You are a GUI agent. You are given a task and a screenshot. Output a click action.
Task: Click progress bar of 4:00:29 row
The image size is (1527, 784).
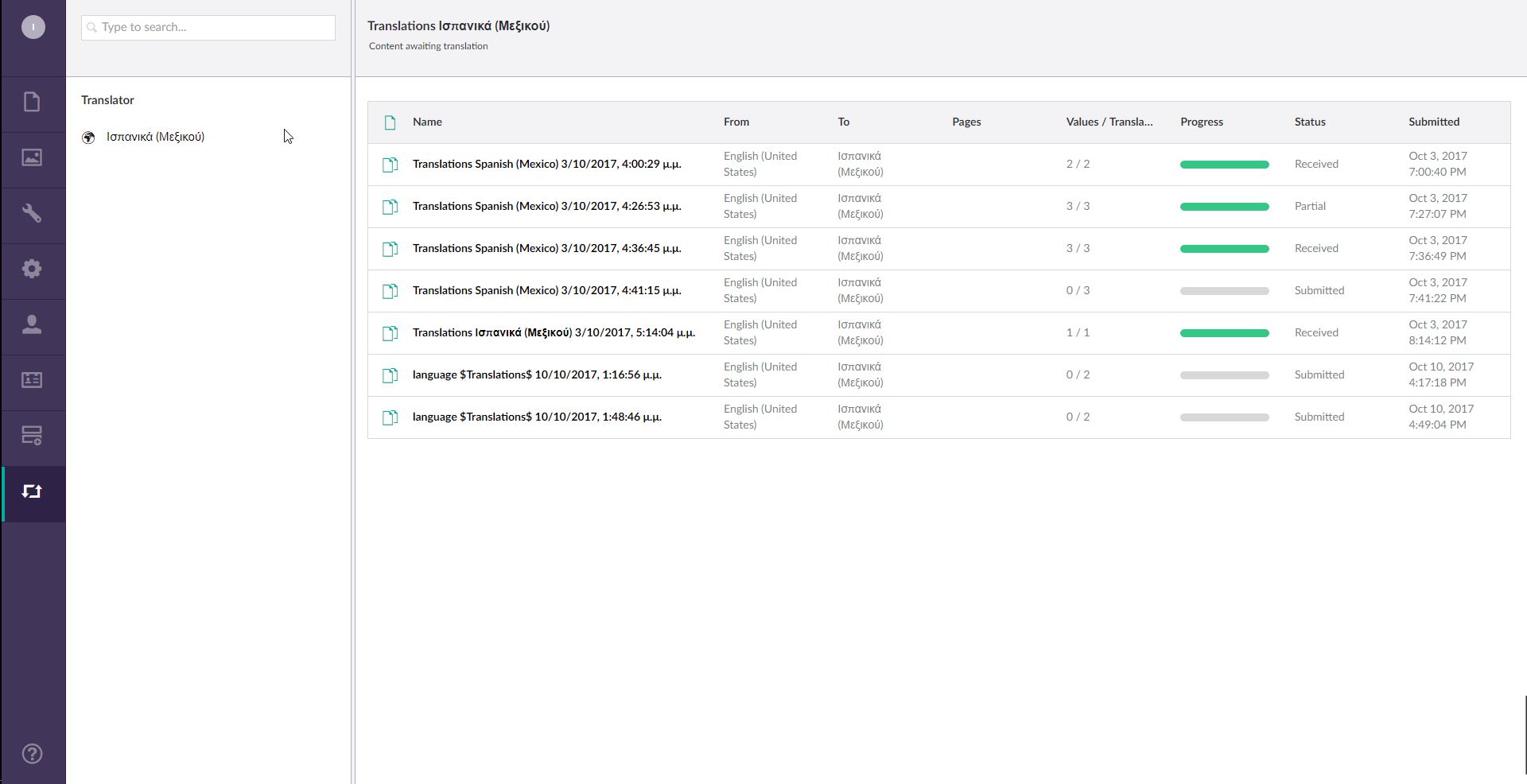click(1225, 165)
